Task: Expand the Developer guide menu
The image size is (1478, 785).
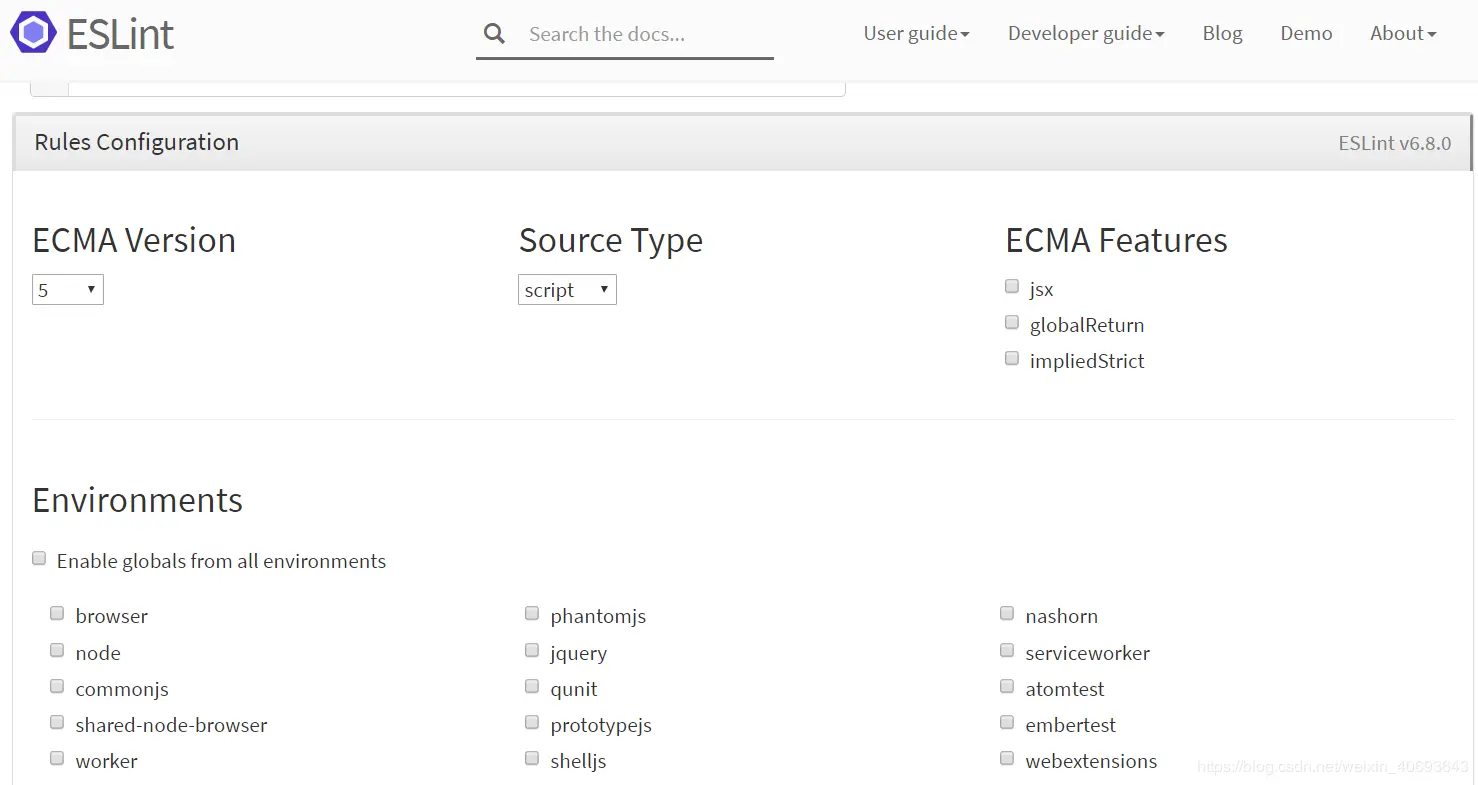Action: 1086,33
